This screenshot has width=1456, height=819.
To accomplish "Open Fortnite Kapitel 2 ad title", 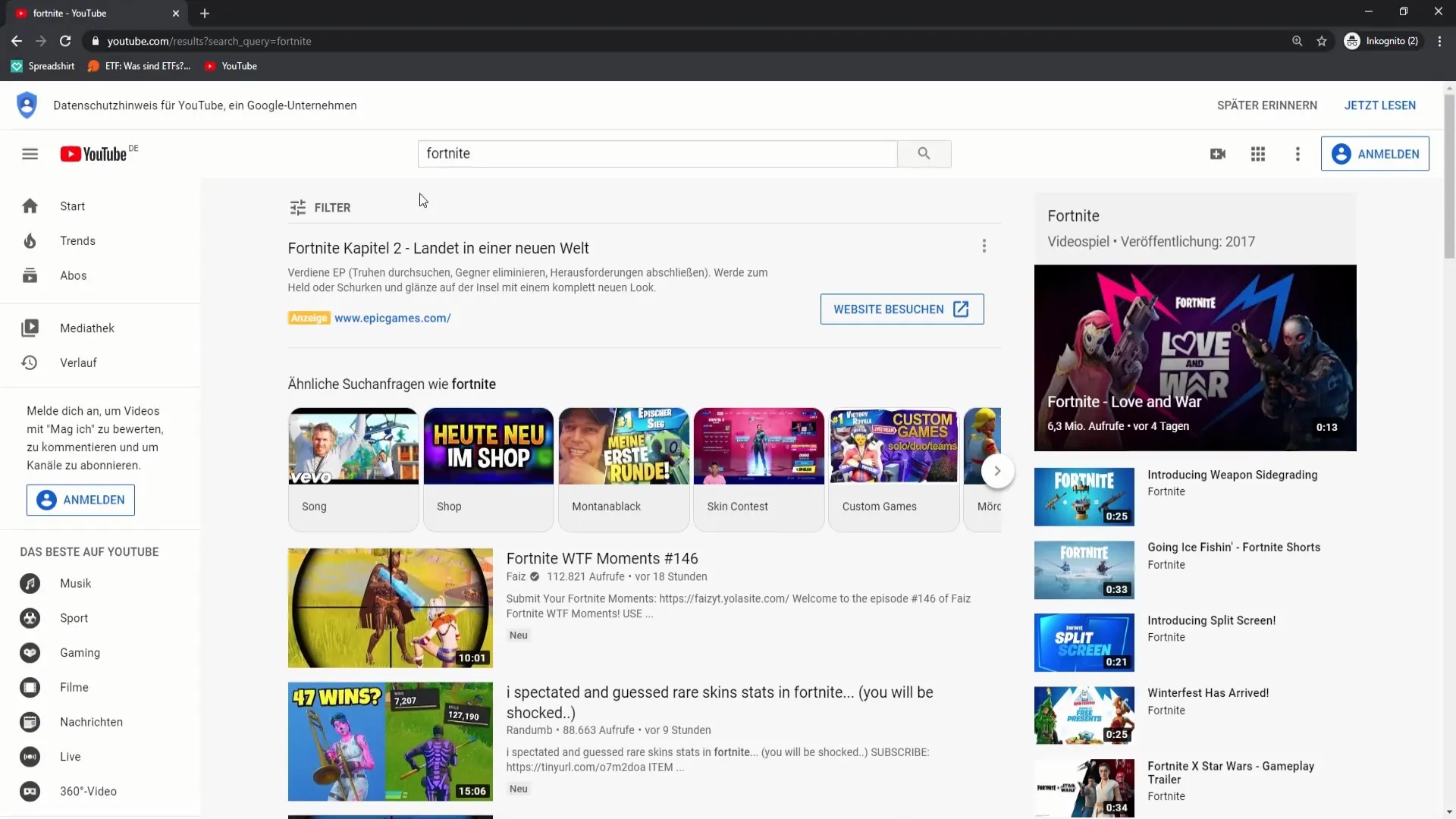I will tap(438, 249).
